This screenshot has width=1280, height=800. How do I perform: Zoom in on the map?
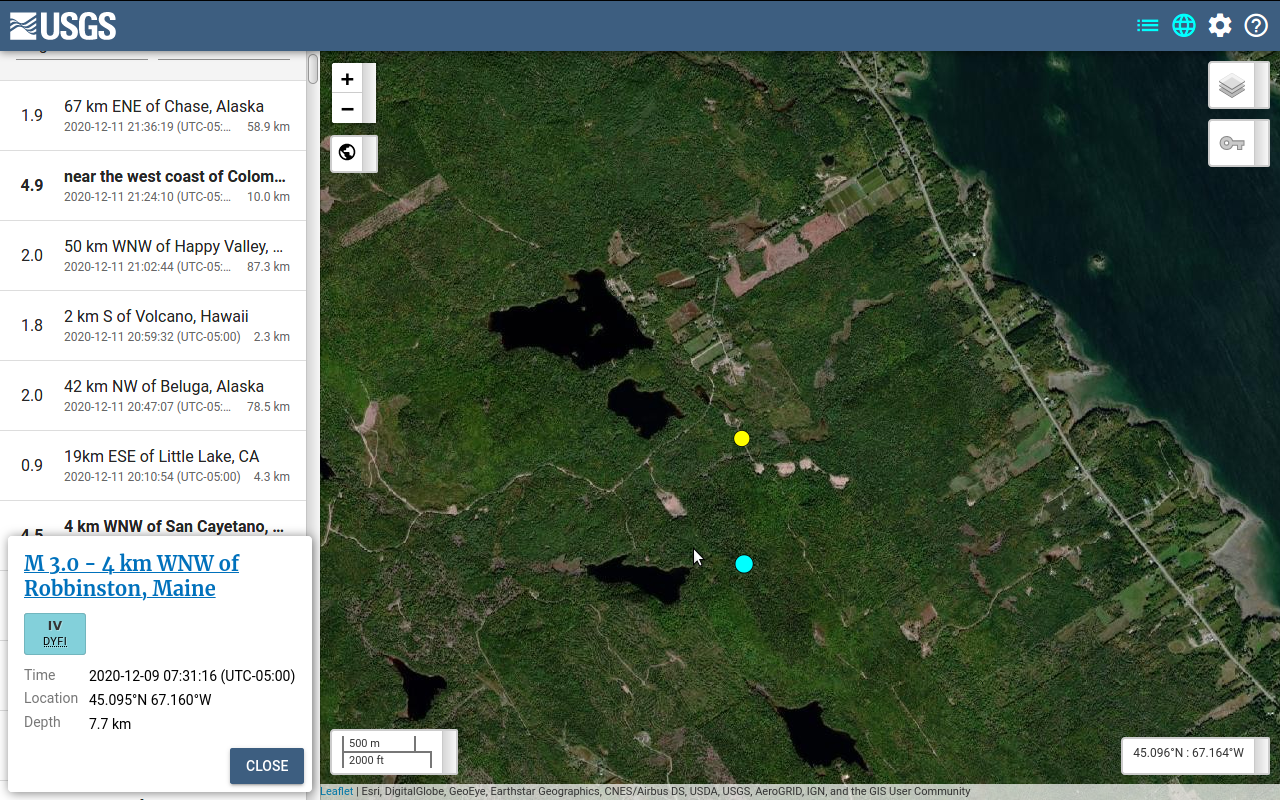(x=347, y=79)
